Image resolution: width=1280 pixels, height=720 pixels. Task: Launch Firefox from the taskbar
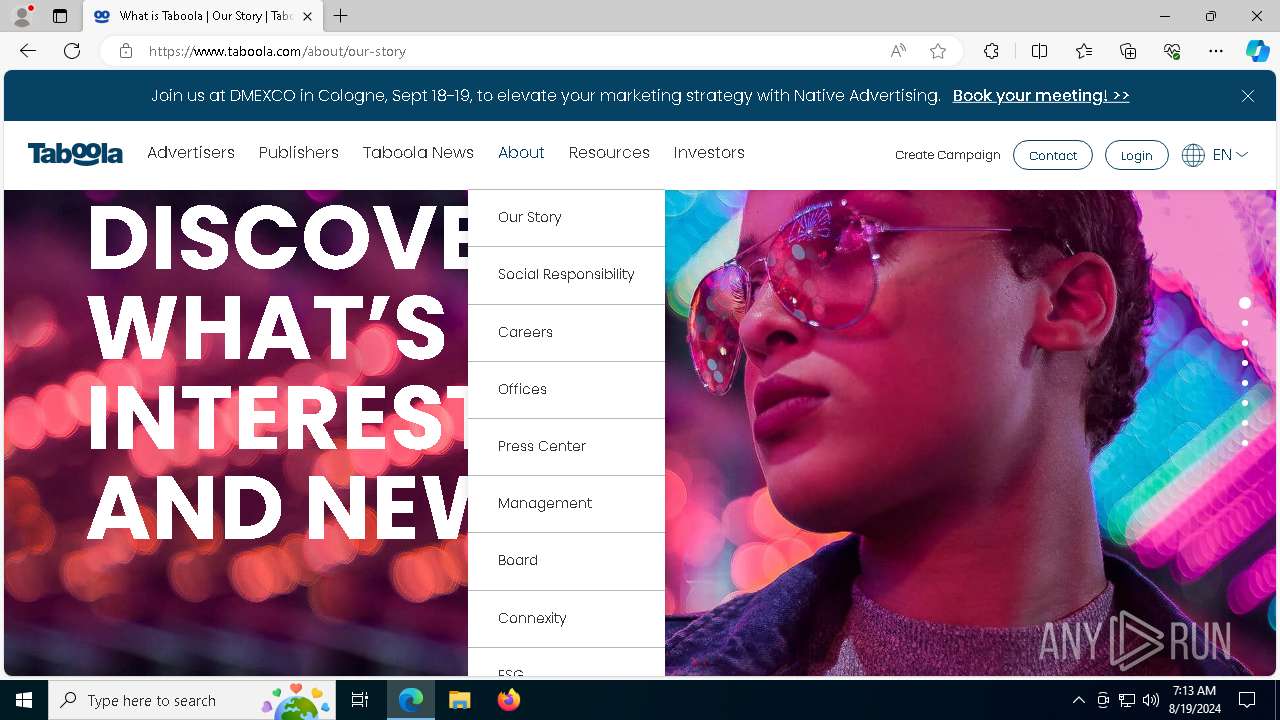(x=508, y=700)
